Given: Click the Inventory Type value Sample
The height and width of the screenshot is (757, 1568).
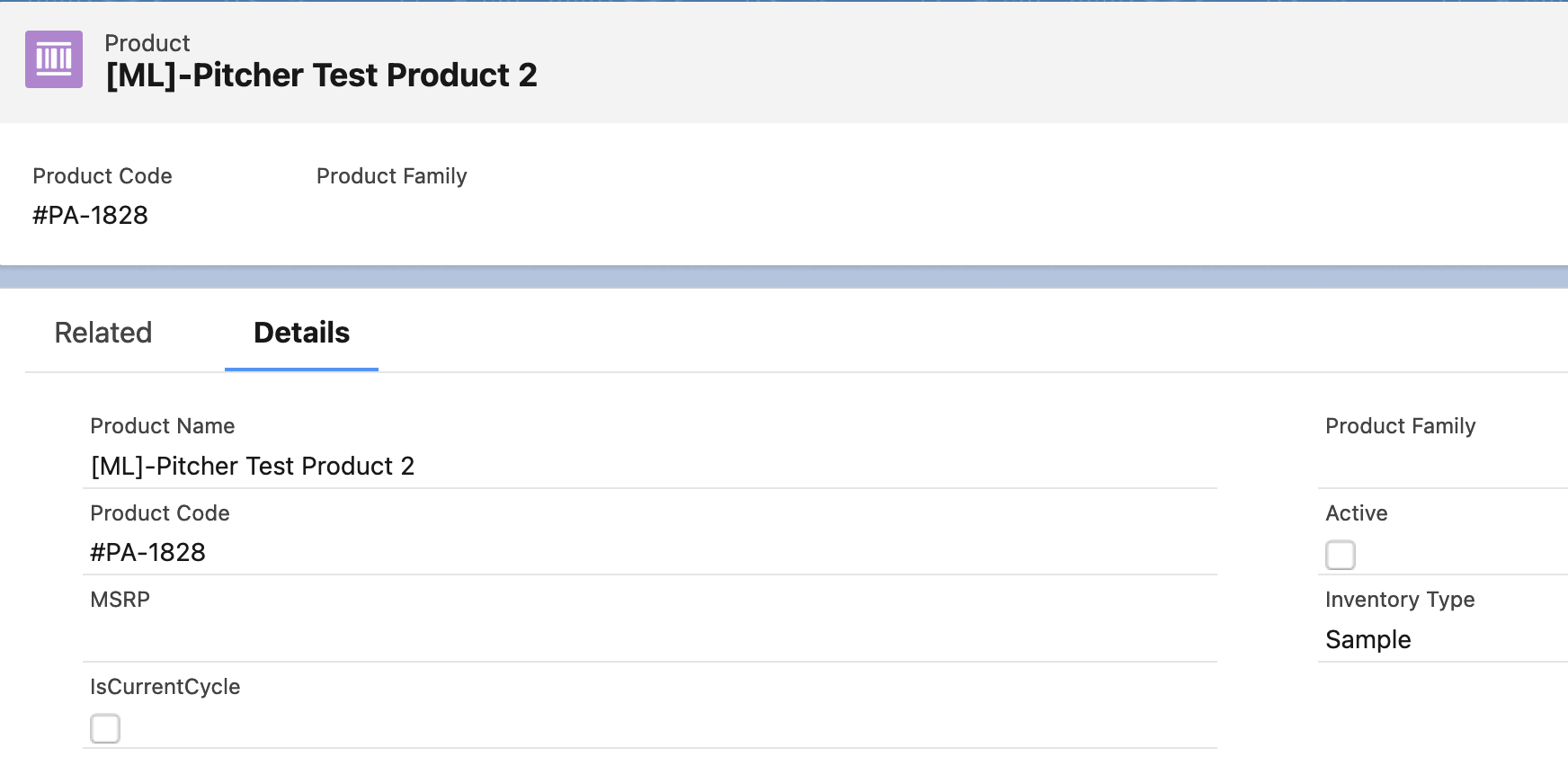Looking at the screenshot, I should (x=1368, y=639).
